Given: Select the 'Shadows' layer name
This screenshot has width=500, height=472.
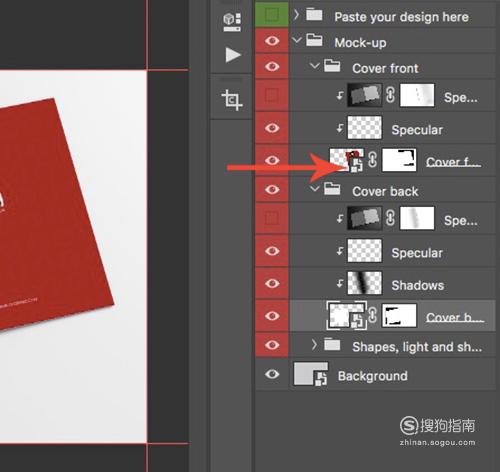Looking at the screenshot, I should tap(418, 285).
